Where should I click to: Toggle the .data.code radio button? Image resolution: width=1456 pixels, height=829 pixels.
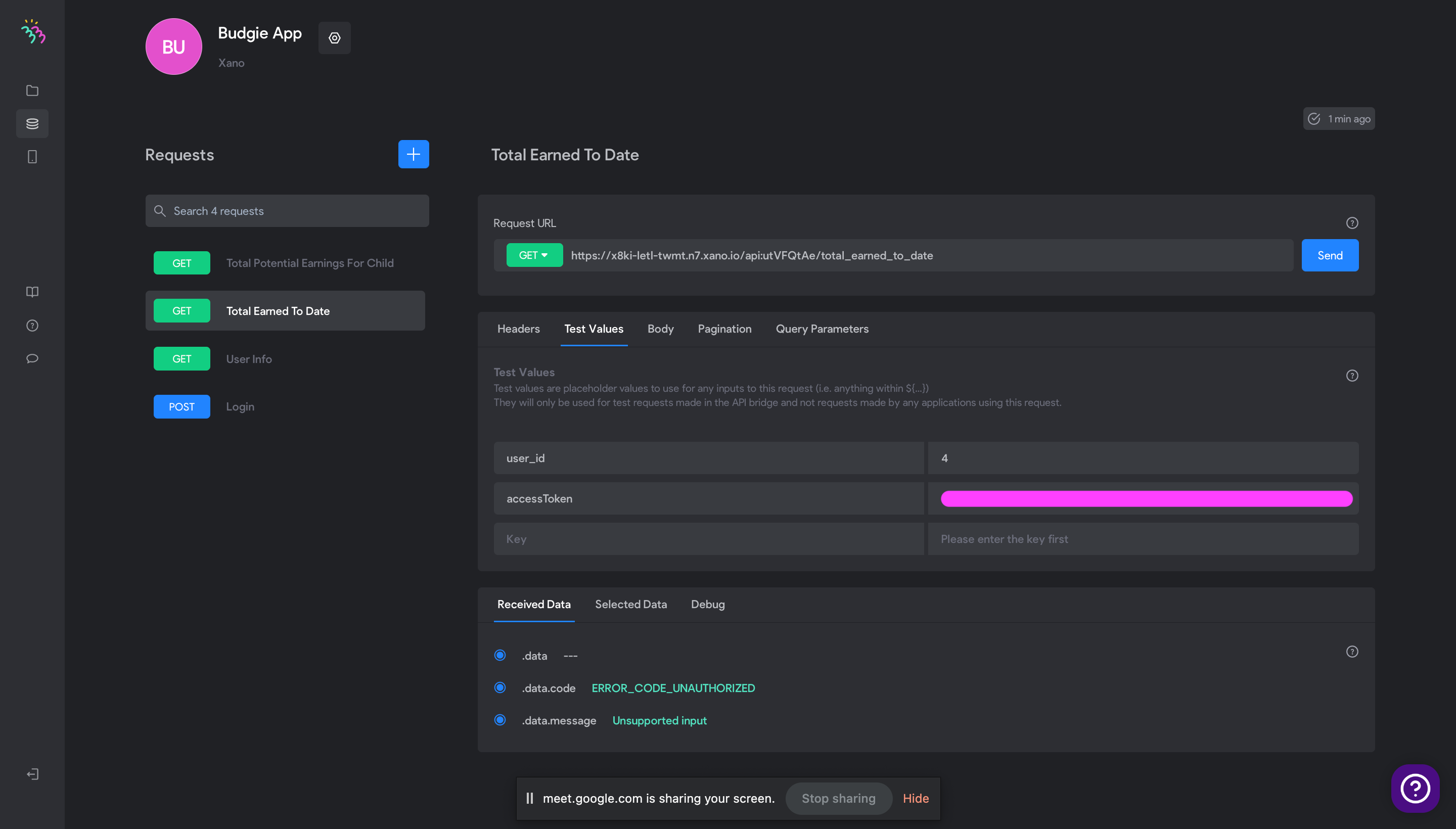tap(500, 688)
